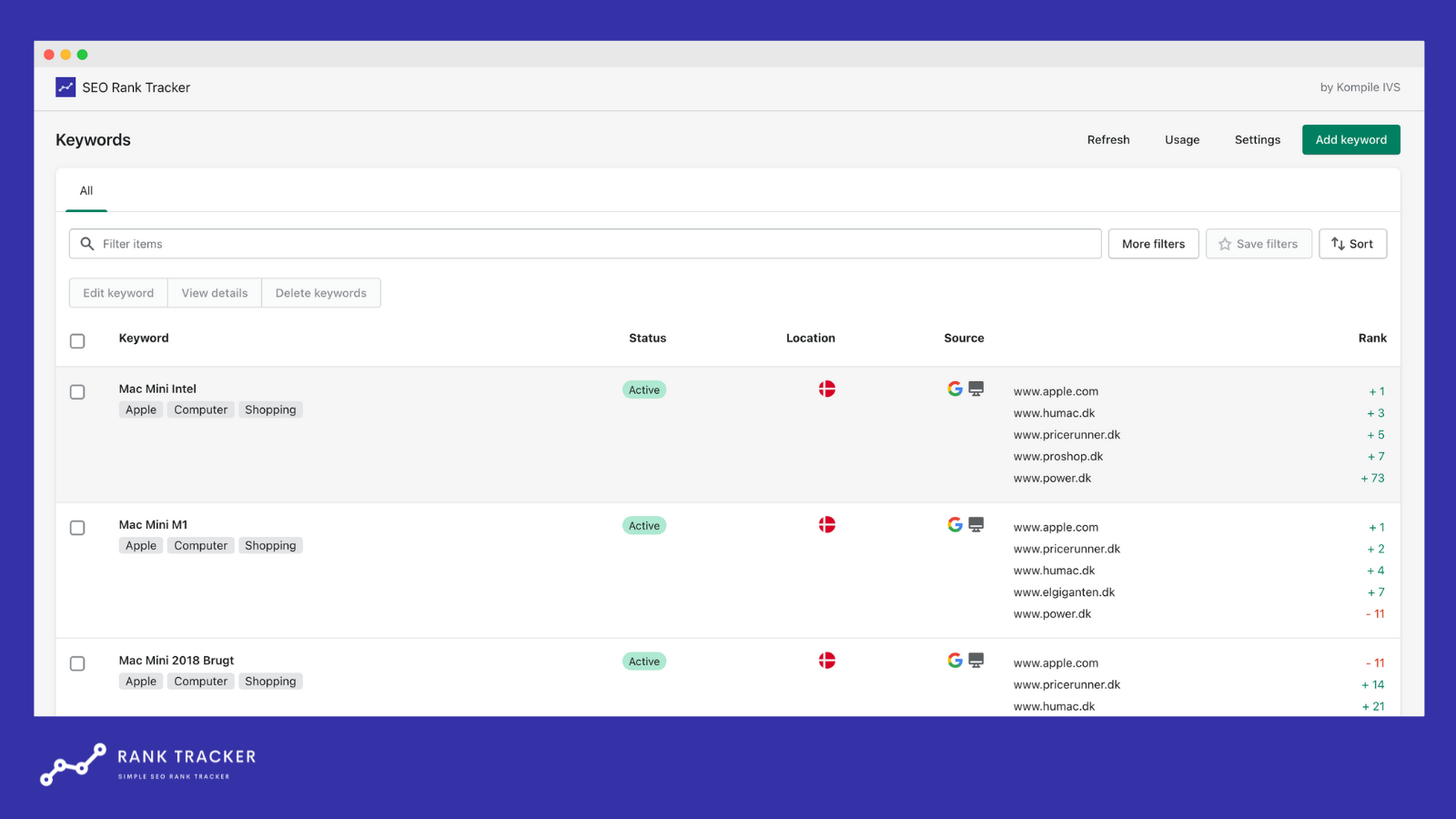Click www.humac.dk in Mac Mini M1 row
Image resolution: width=1456 pixels, height=819 pixels.
1054,571
